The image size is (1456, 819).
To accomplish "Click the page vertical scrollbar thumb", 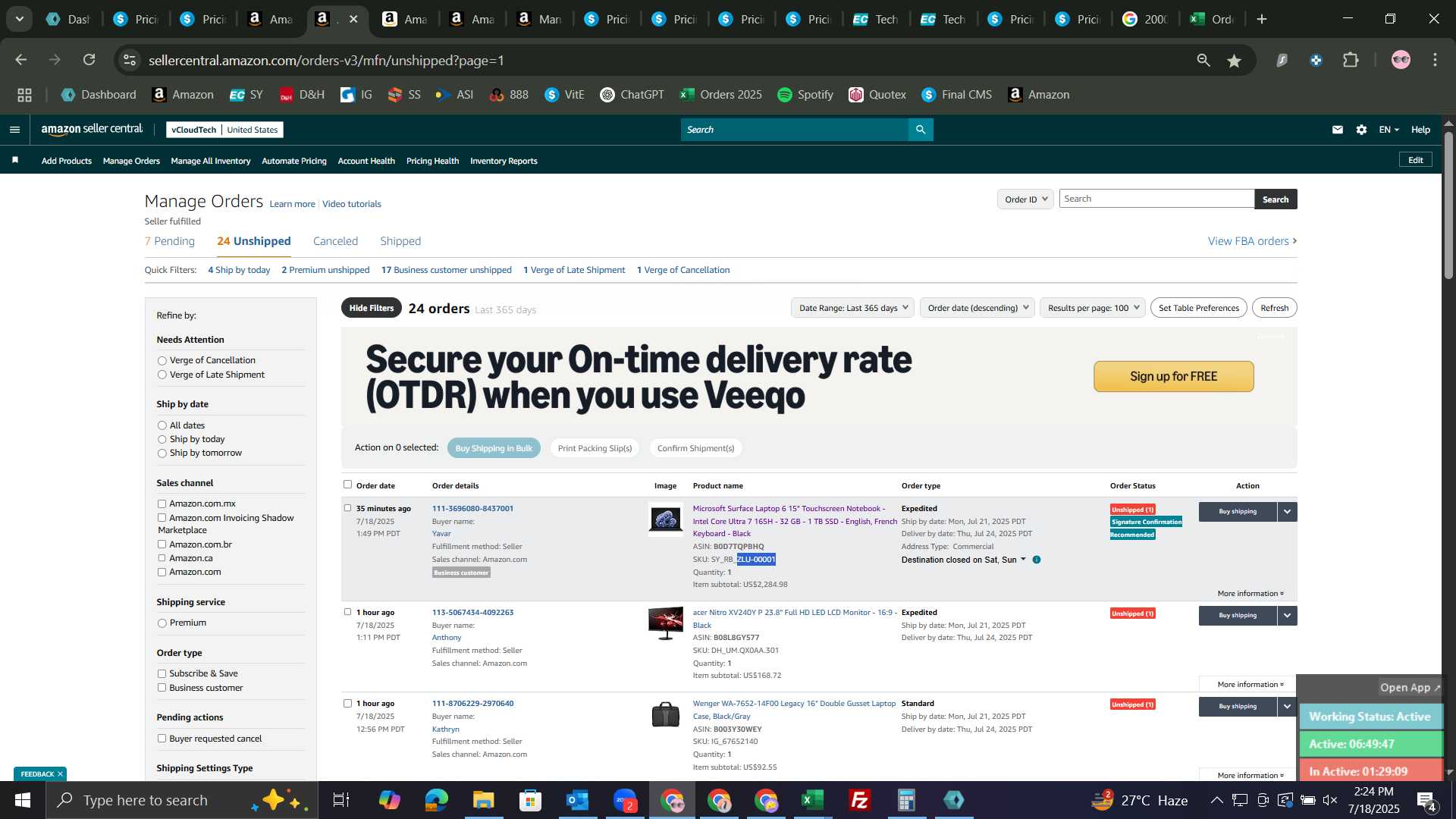I will 1448,206.
